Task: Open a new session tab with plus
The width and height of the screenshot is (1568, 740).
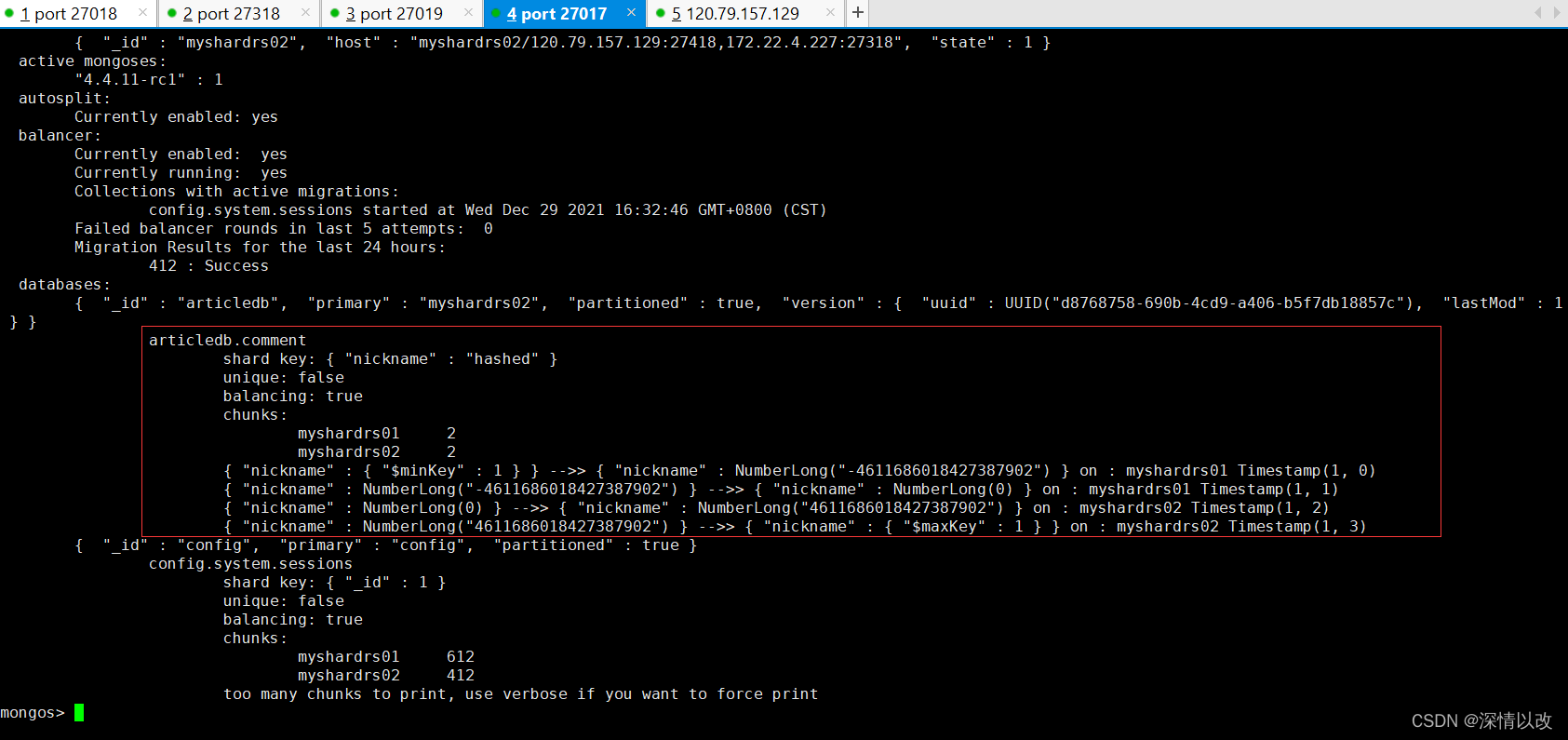Action: tap(858, 13)
